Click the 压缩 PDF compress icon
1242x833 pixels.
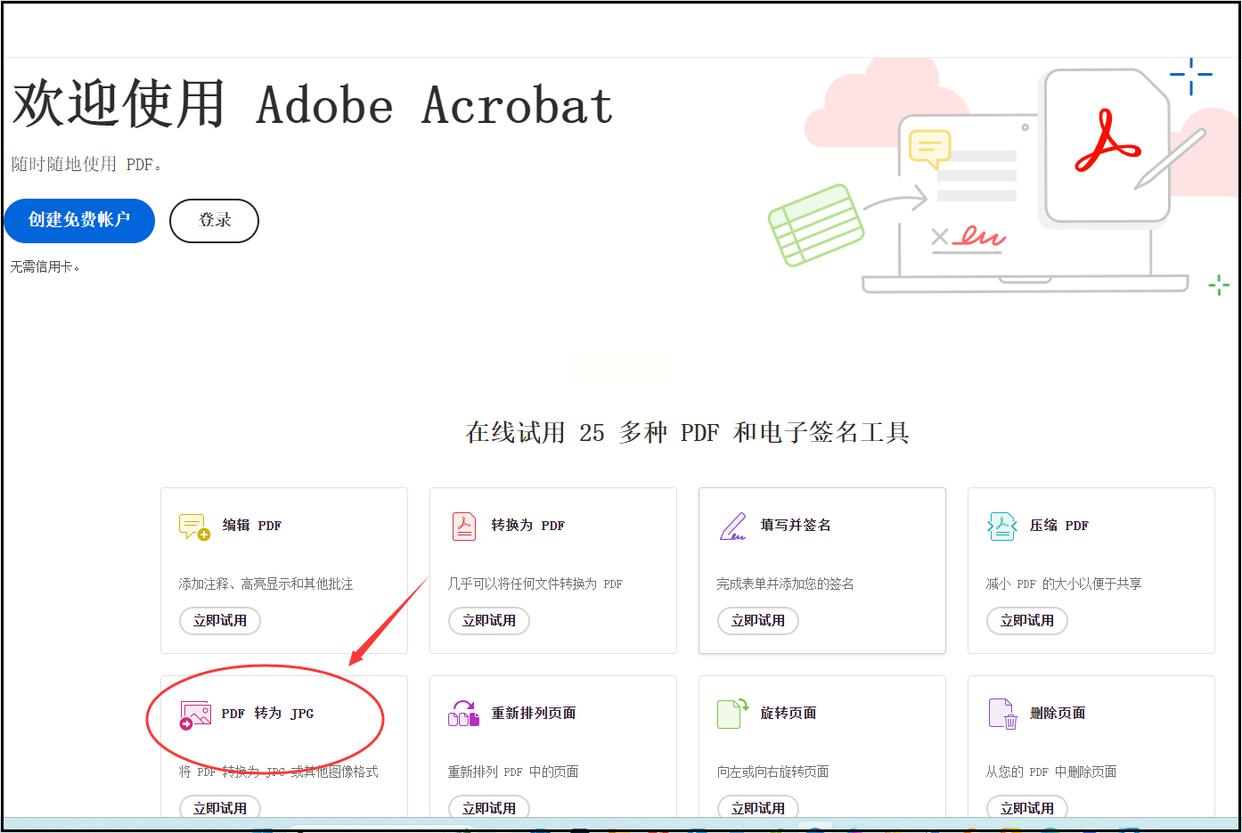[x=1002, y=526]
